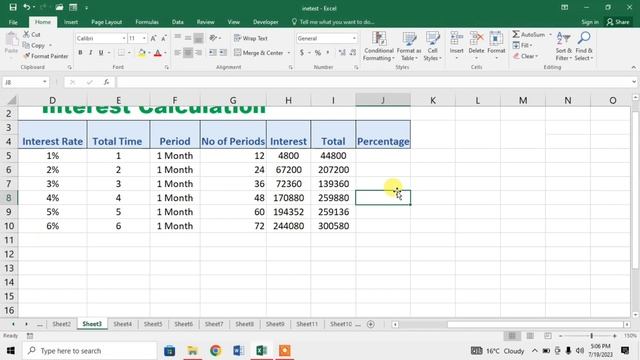The image size is (640, 360).
Task: Switch to Normal view in status bar
Action: pos(512,336)
